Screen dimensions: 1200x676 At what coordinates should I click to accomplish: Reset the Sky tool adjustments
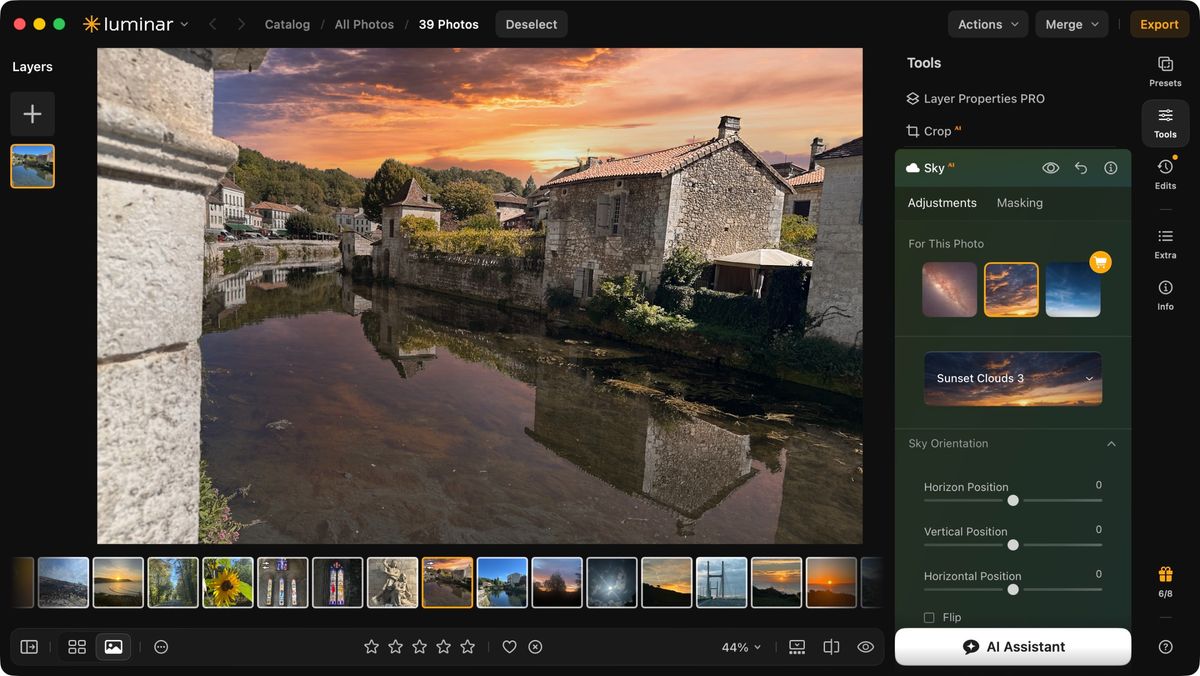[x=1081, y=168]
